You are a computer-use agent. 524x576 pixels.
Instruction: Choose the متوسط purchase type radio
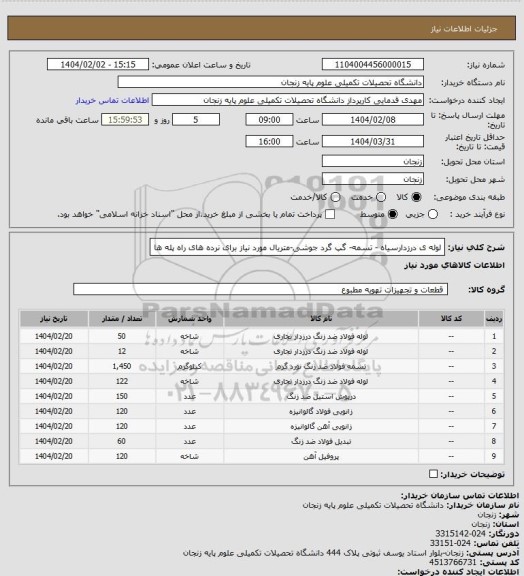coord(392,215)
